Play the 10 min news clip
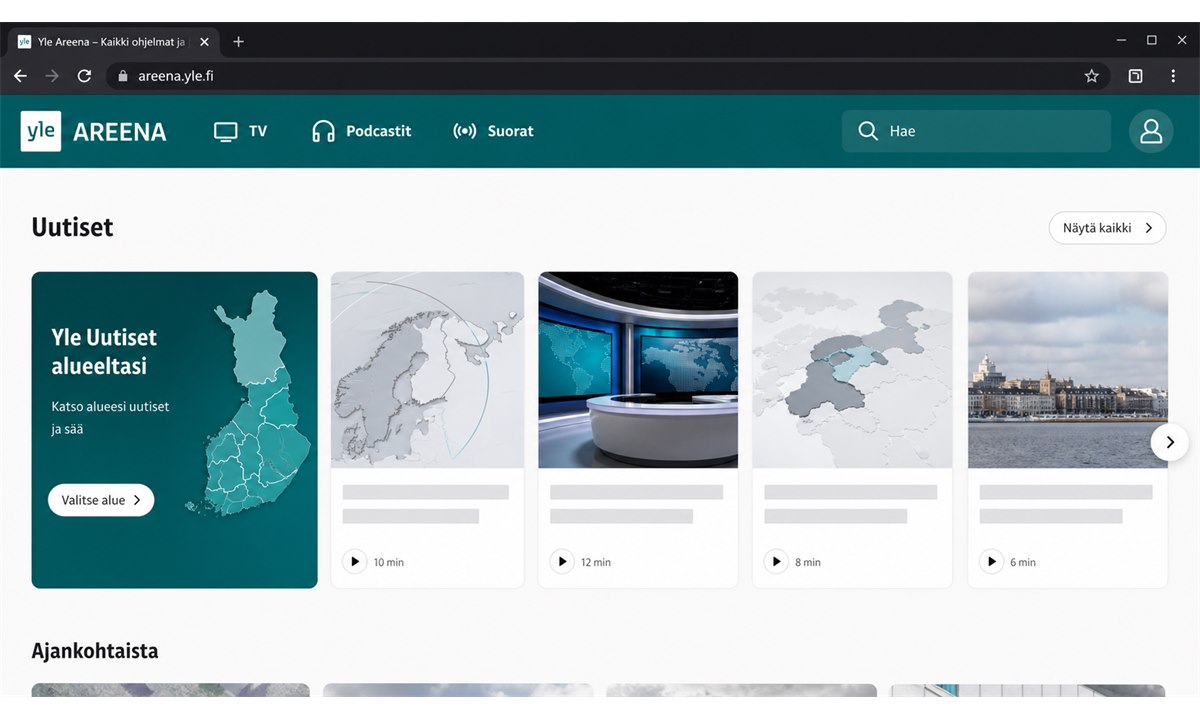The height and width of the screenshot is (720, 1200). point(354,562)
